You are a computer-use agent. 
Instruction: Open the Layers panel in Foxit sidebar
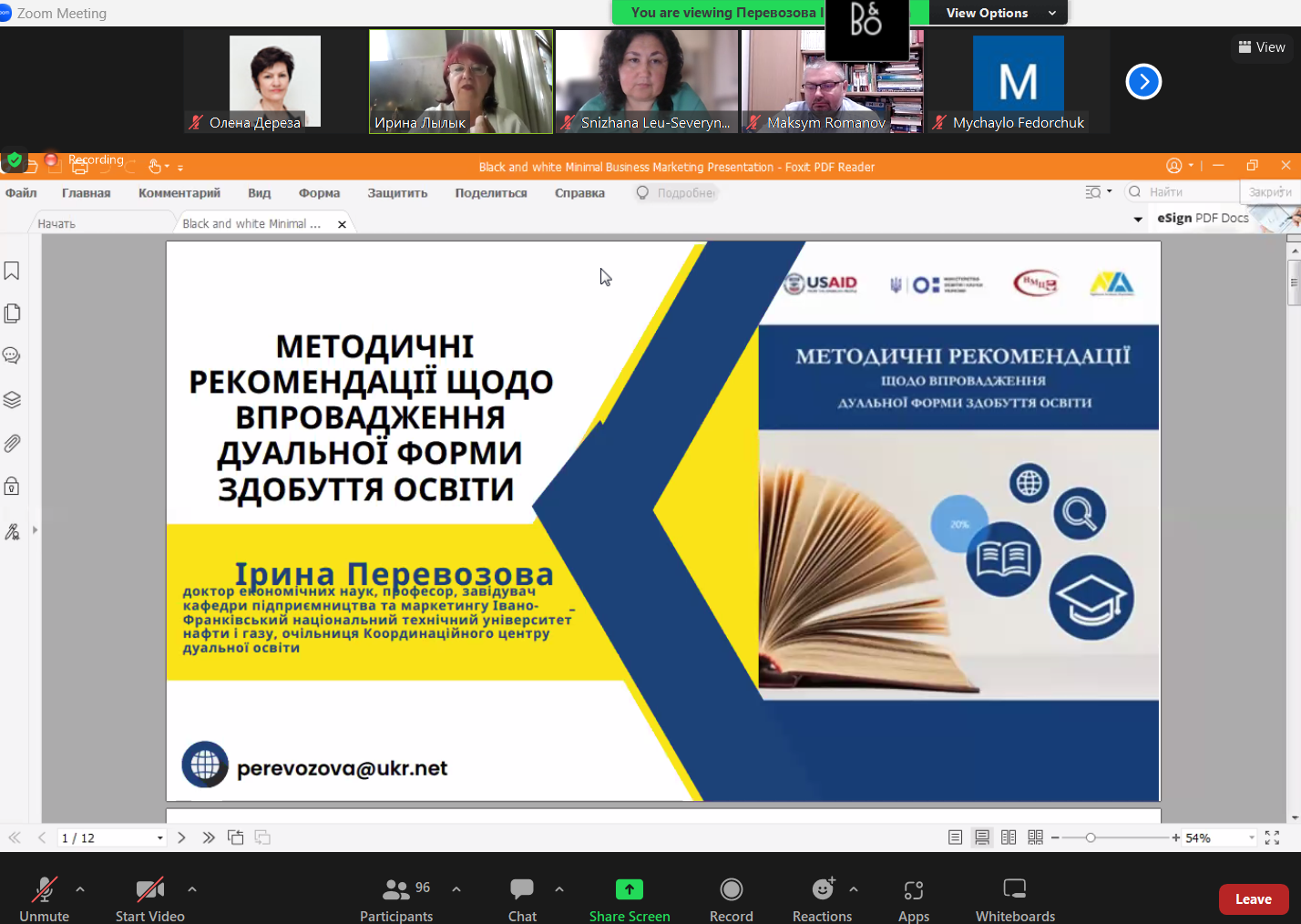tap(12, 400)
